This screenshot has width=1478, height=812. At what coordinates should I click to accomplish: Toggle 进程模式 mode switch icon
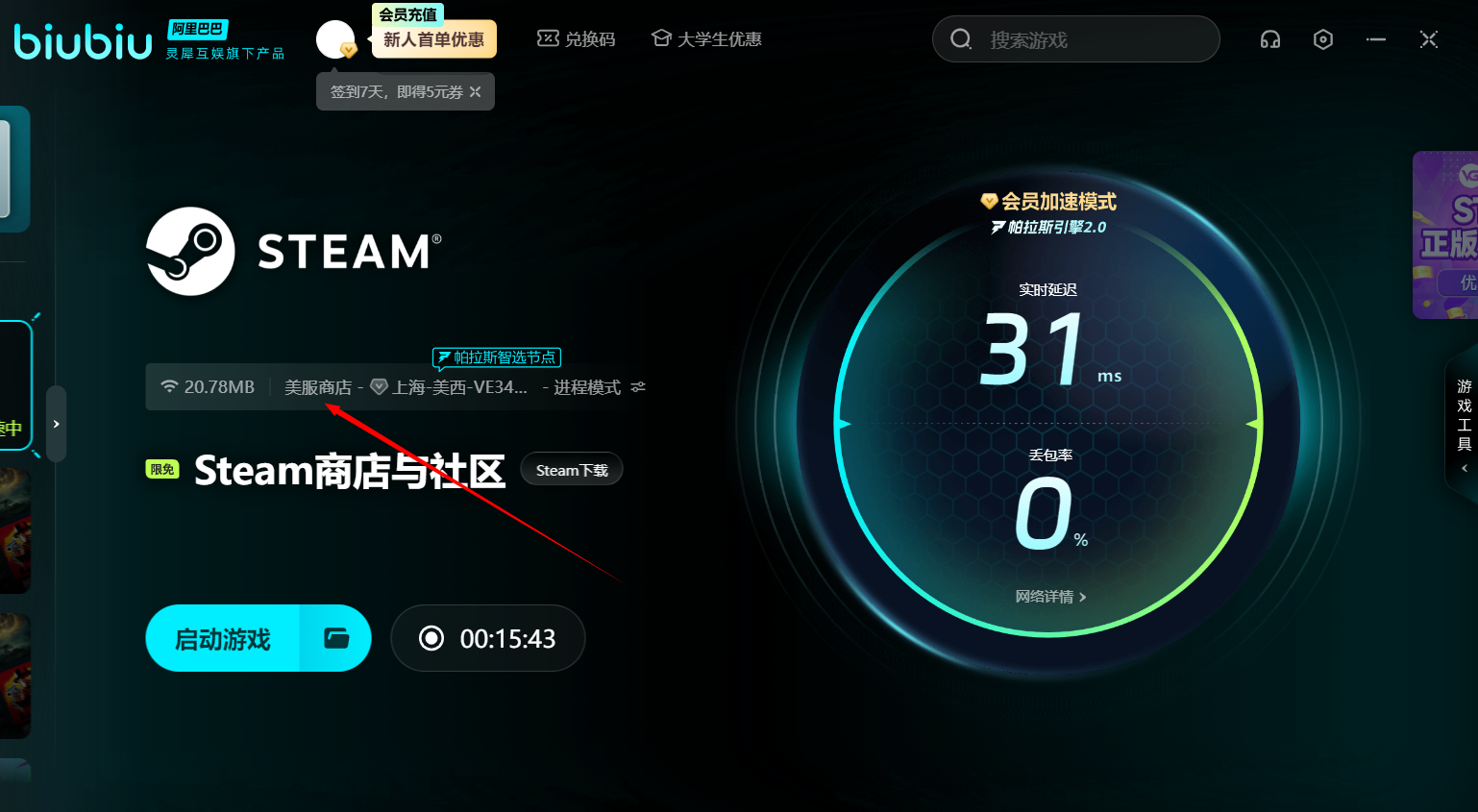point(638,387)
